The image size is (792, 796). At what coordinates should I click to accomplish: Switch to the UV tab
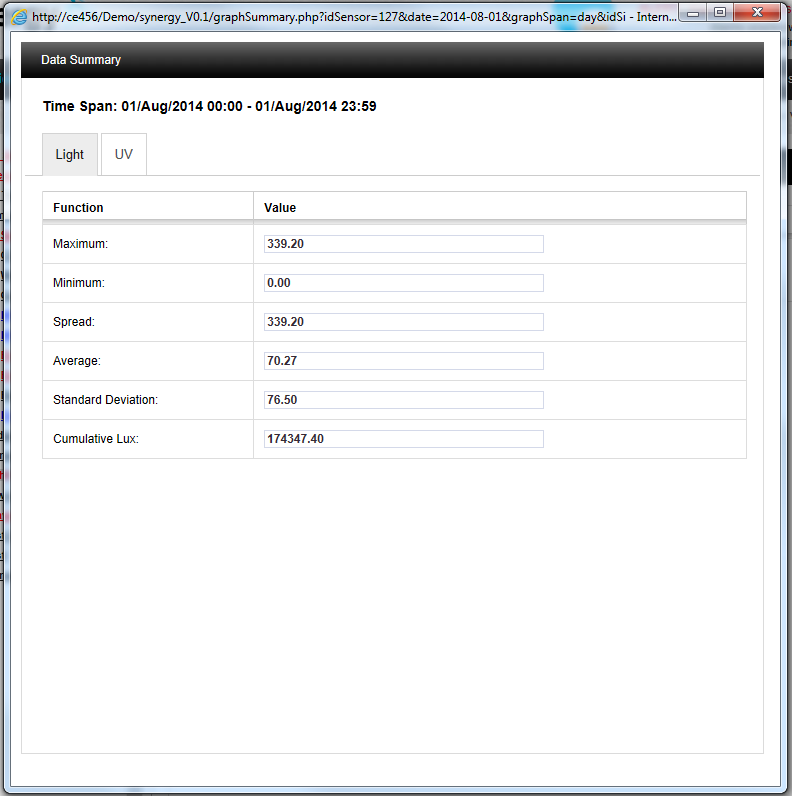[124, 155]
